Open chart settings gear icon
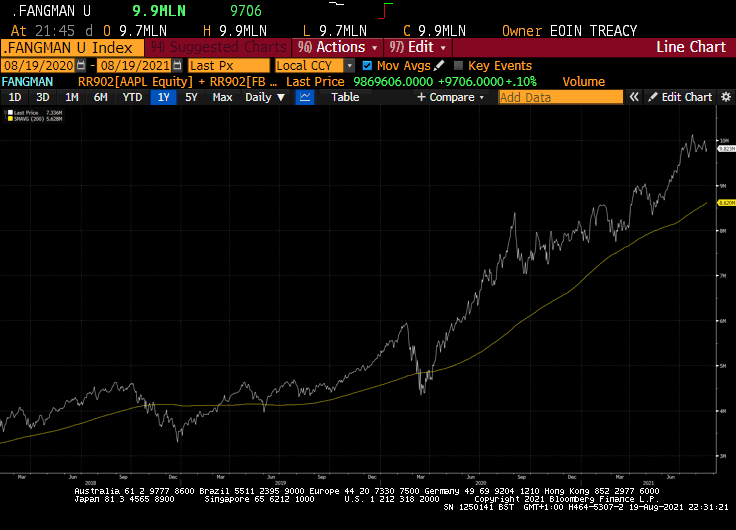Screen dimensions: 736x530 (x=726, y=97)
